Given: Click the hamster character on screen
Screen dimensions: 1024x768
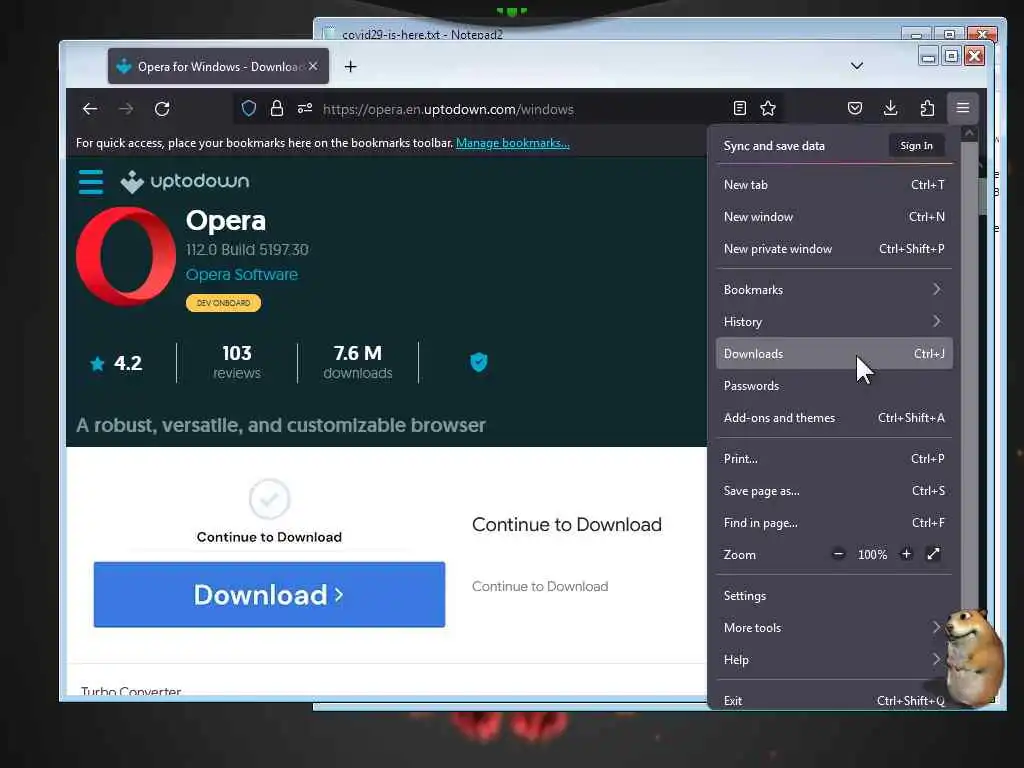Looking at the screenshot, I should pyautogui.click(x=974, y=658).
